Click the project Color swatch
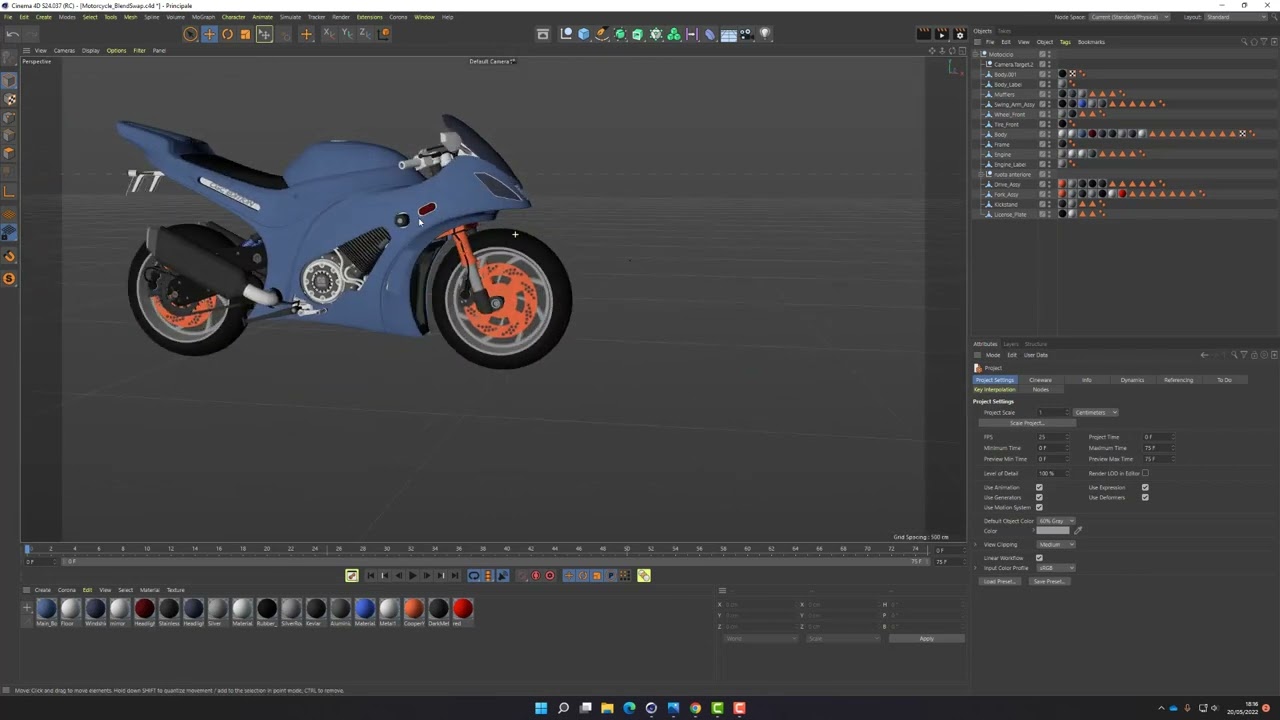The width and height of the screenshot is (1280, 720). pyautogui.click(x=1053, y=531)
